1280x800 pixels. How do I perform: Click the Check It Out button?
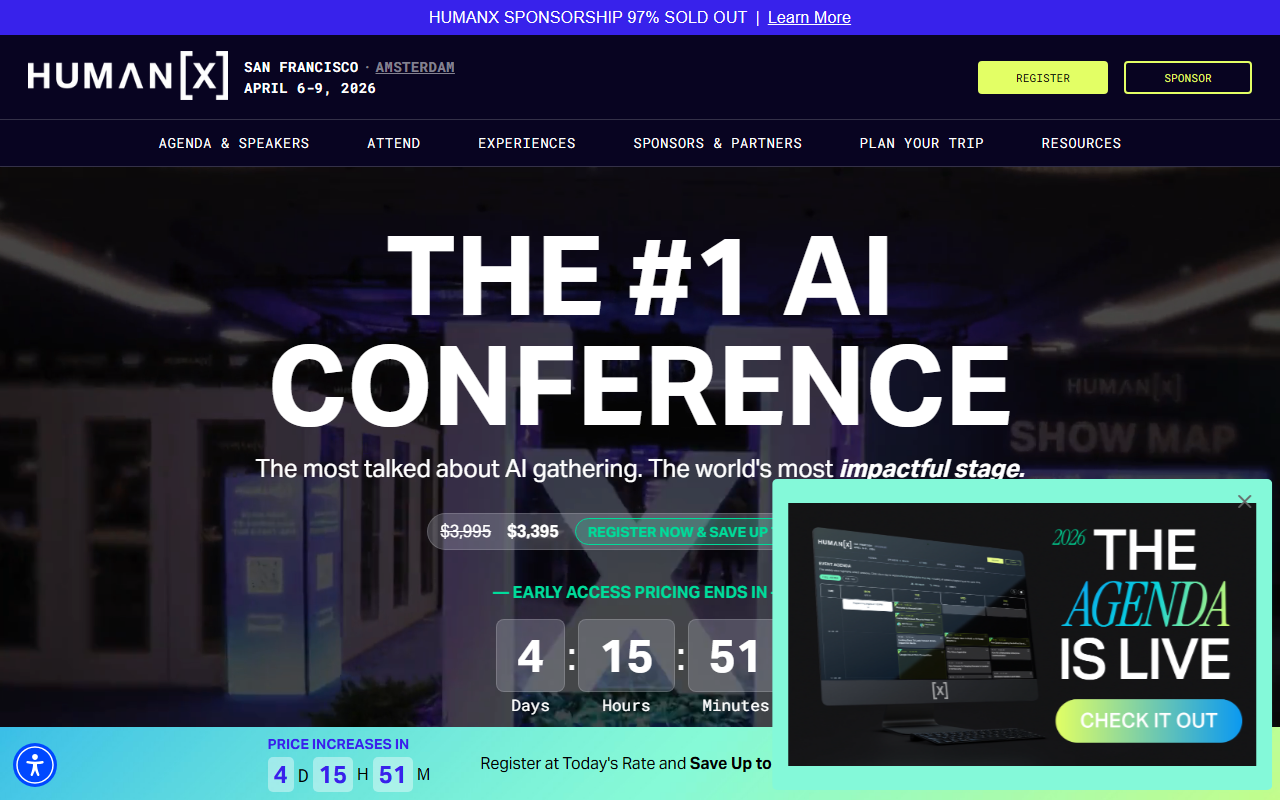(x=1149, y=721)
